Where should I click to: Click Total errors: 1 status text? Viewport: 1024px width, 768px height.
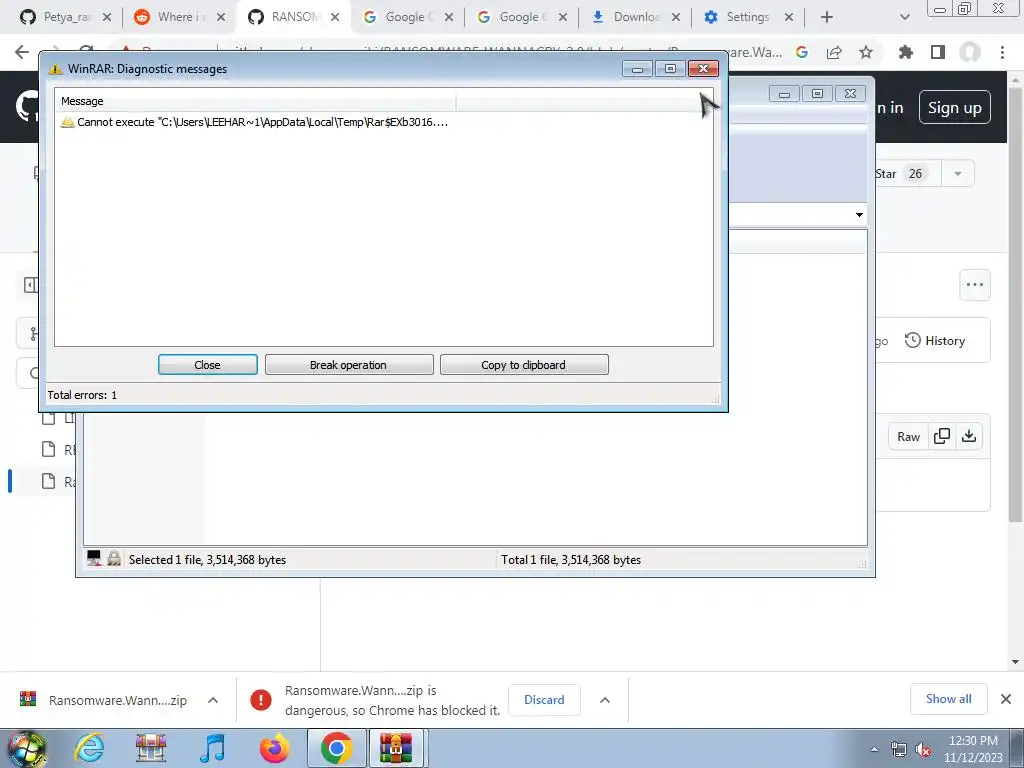82,395
